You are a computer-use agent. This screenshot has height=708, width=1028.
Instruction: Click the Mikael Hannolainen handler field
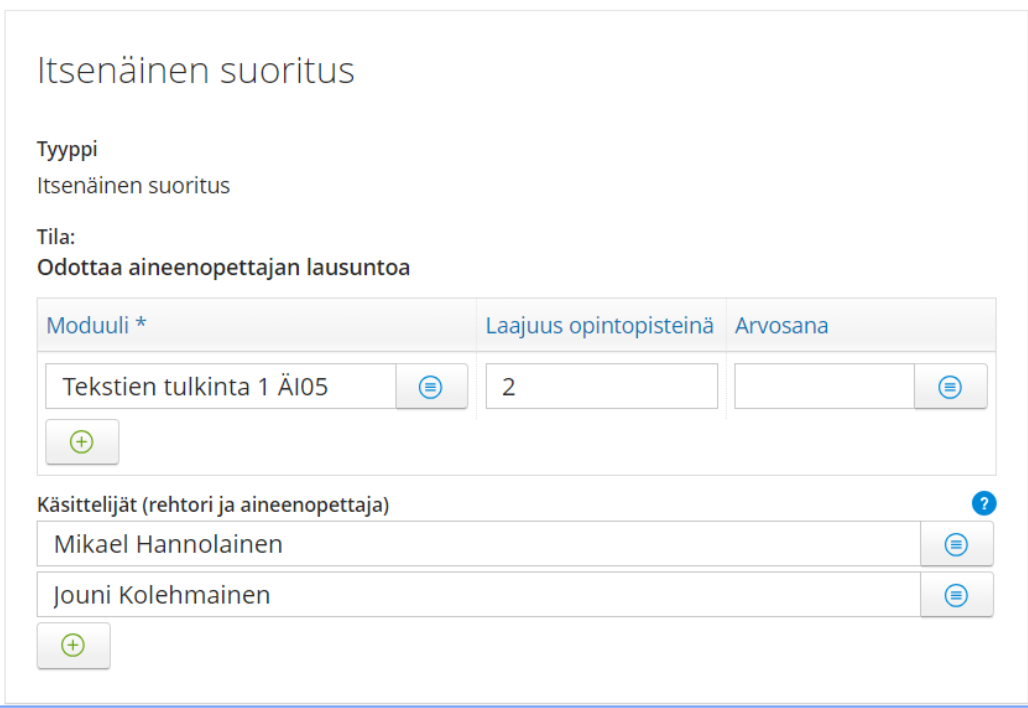pyautogui.click(x=479, y=544)
